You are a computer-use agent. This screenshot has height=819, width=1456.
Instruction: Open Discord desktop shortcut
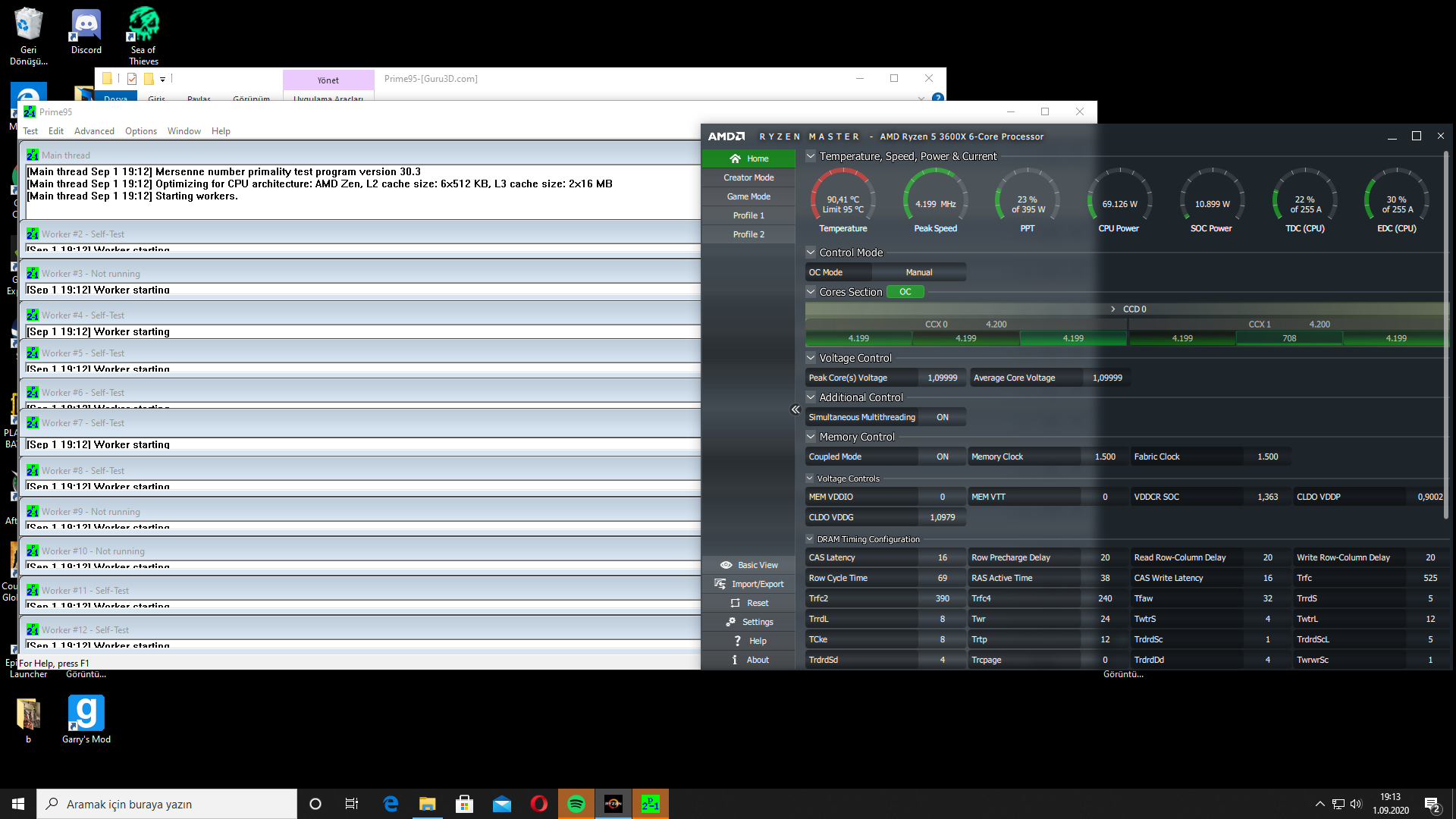click(x=86, y=32)
